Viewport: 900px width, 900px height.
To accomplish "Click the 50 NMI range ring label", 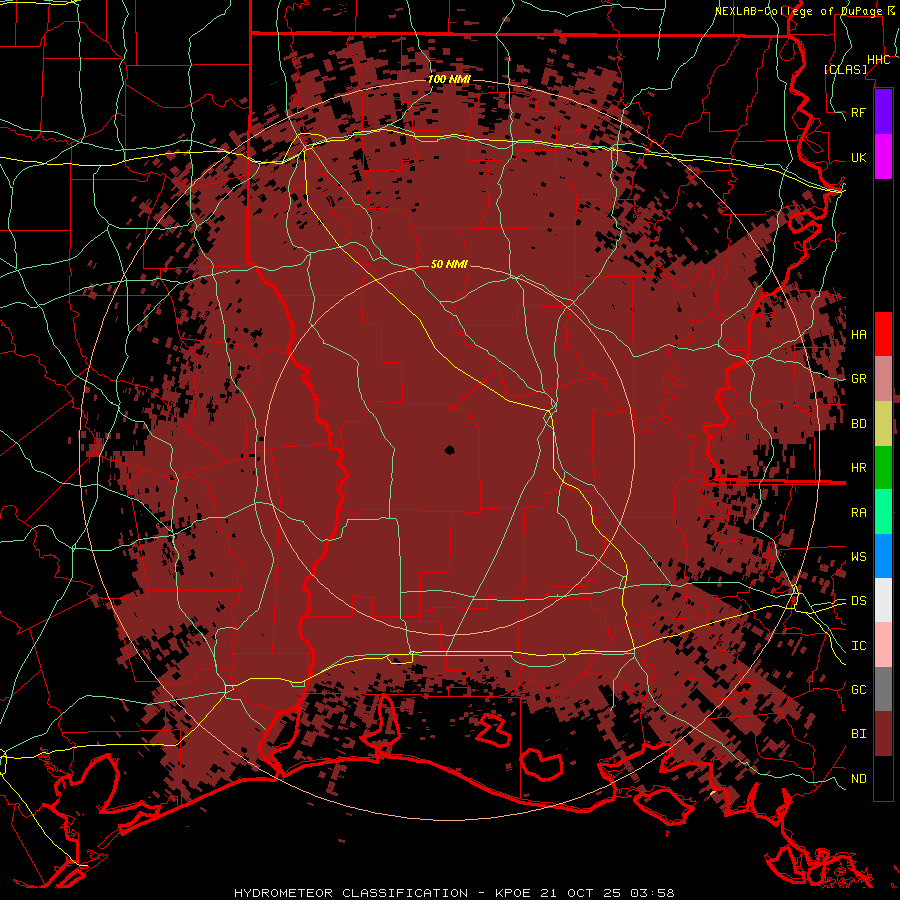I will (x=449, y=264).
